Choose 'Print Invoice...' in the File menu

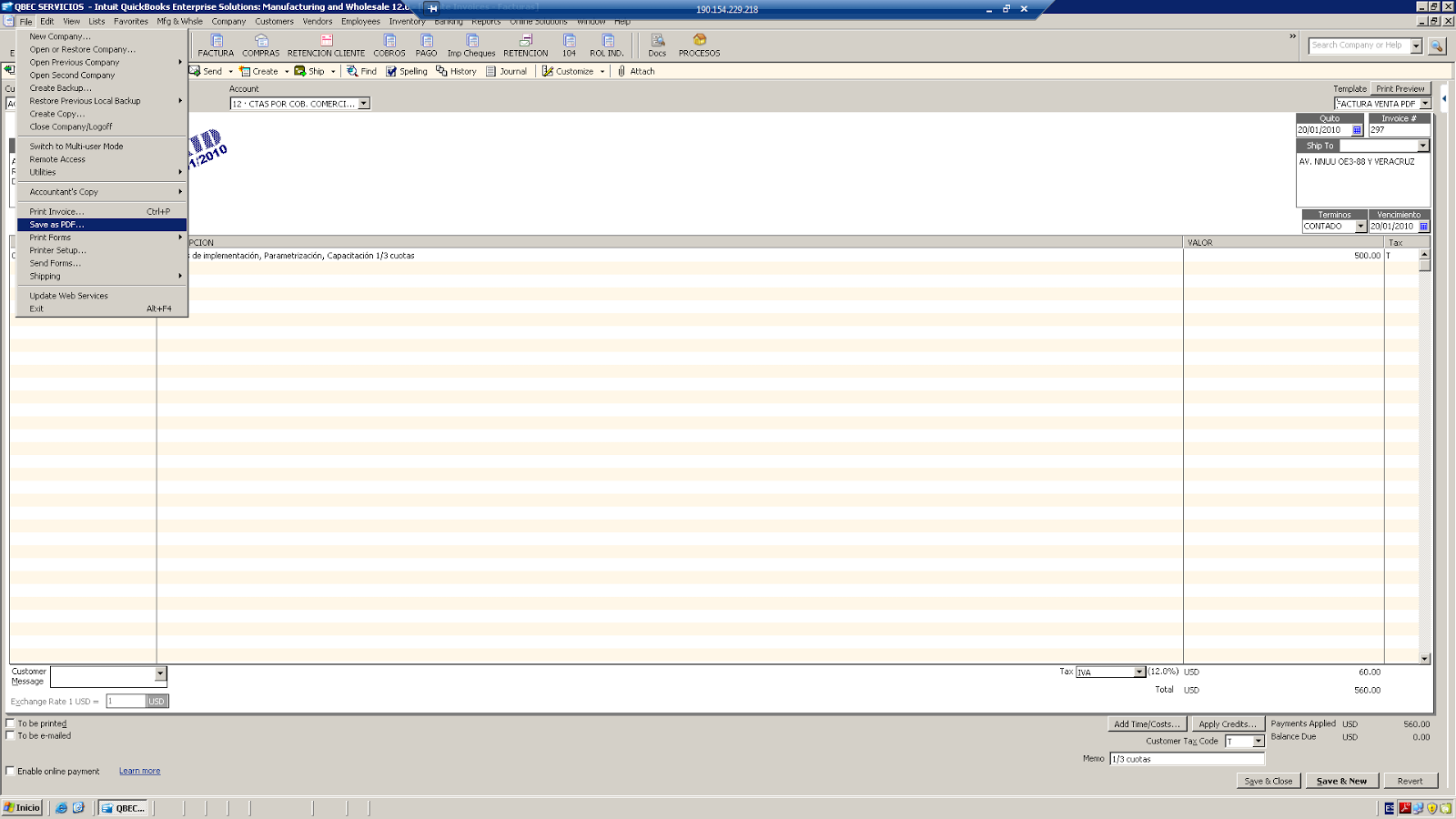(102, 212)
